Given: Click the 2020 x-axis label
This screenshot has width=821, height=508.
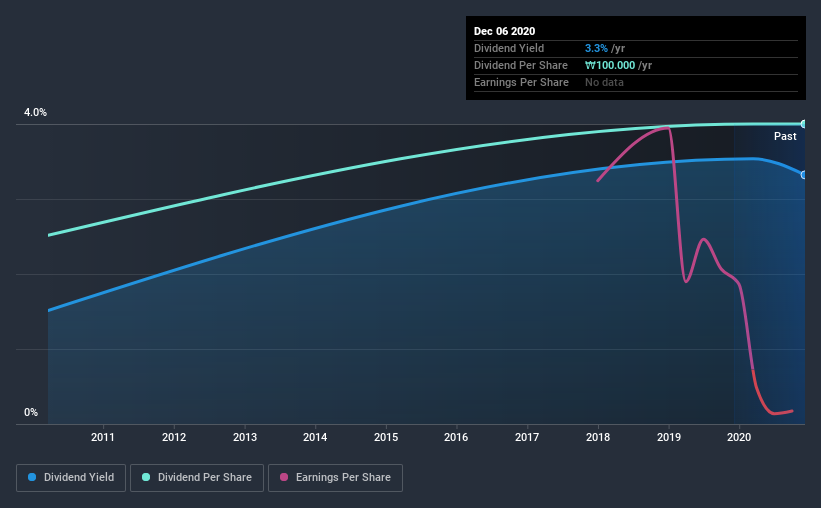Looking at the screenshot, I should click(x=739, y=437).
